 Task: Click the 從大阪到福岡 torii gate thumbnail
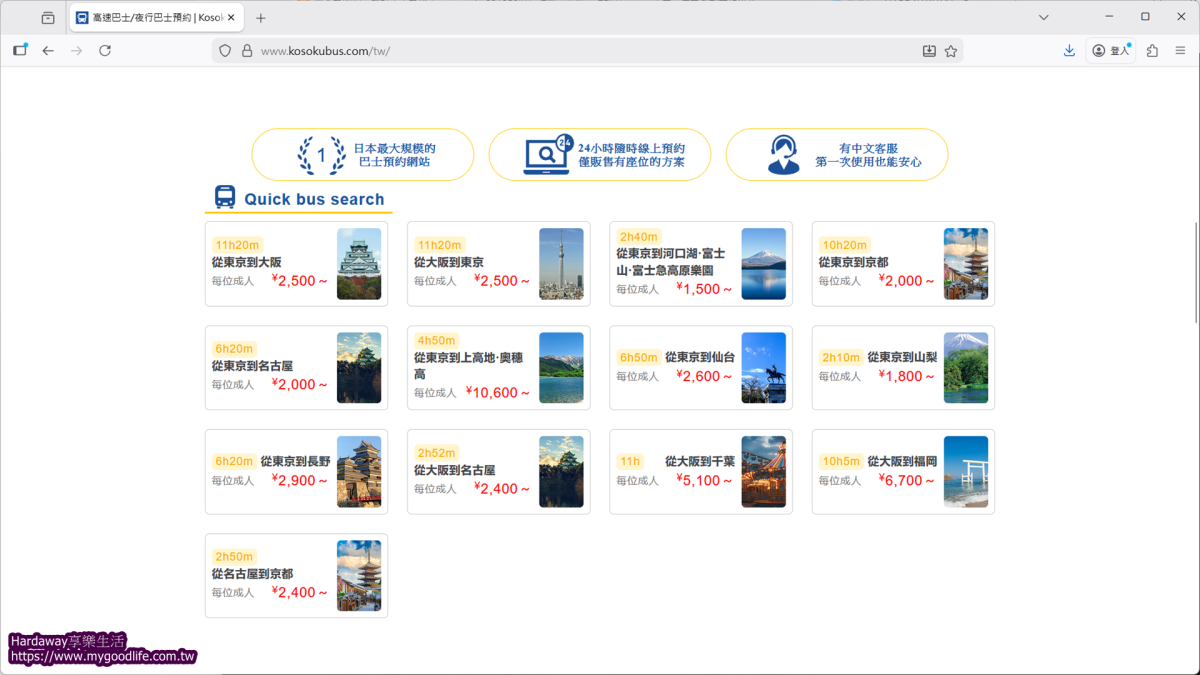pos(965,472)
